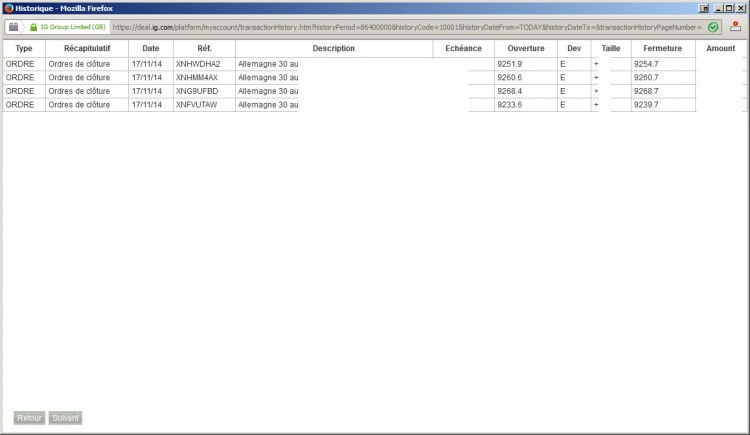
Task: Click the Firefox logo in title bar
Action: [8, 8]
